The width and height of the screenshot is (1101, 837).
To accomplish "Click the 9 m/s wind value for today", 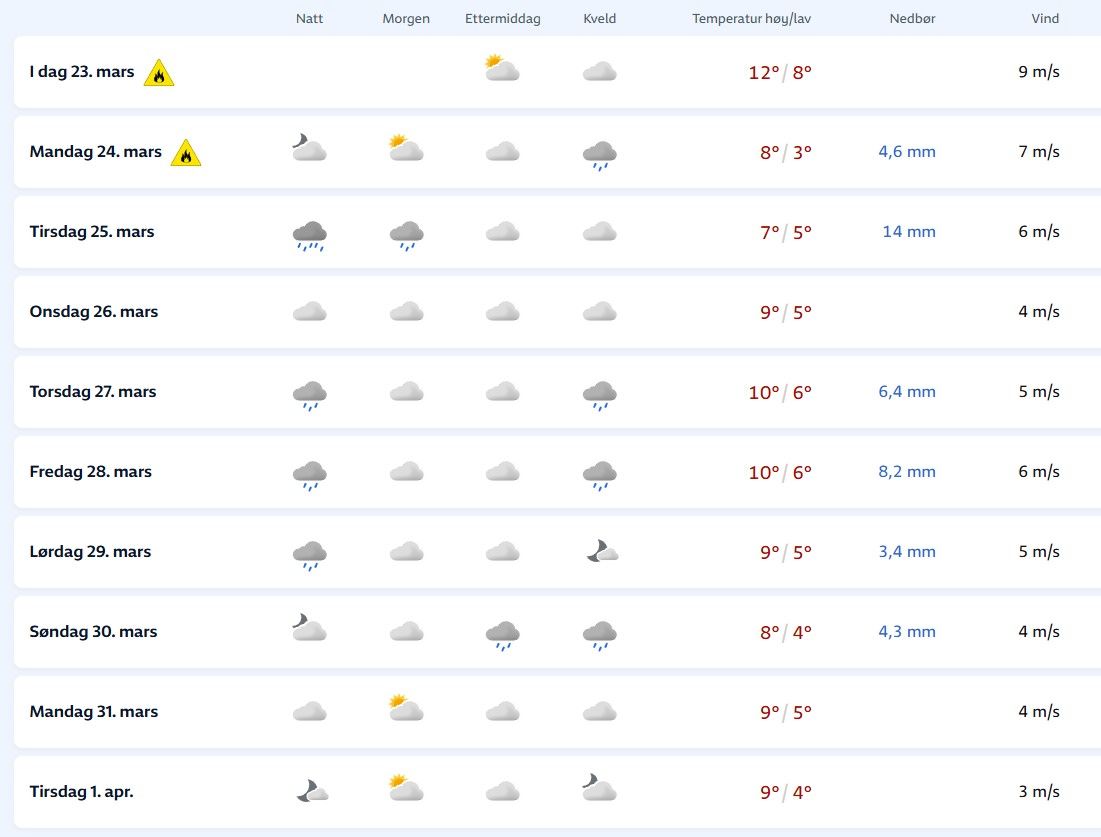I will tap(1039, 72).
